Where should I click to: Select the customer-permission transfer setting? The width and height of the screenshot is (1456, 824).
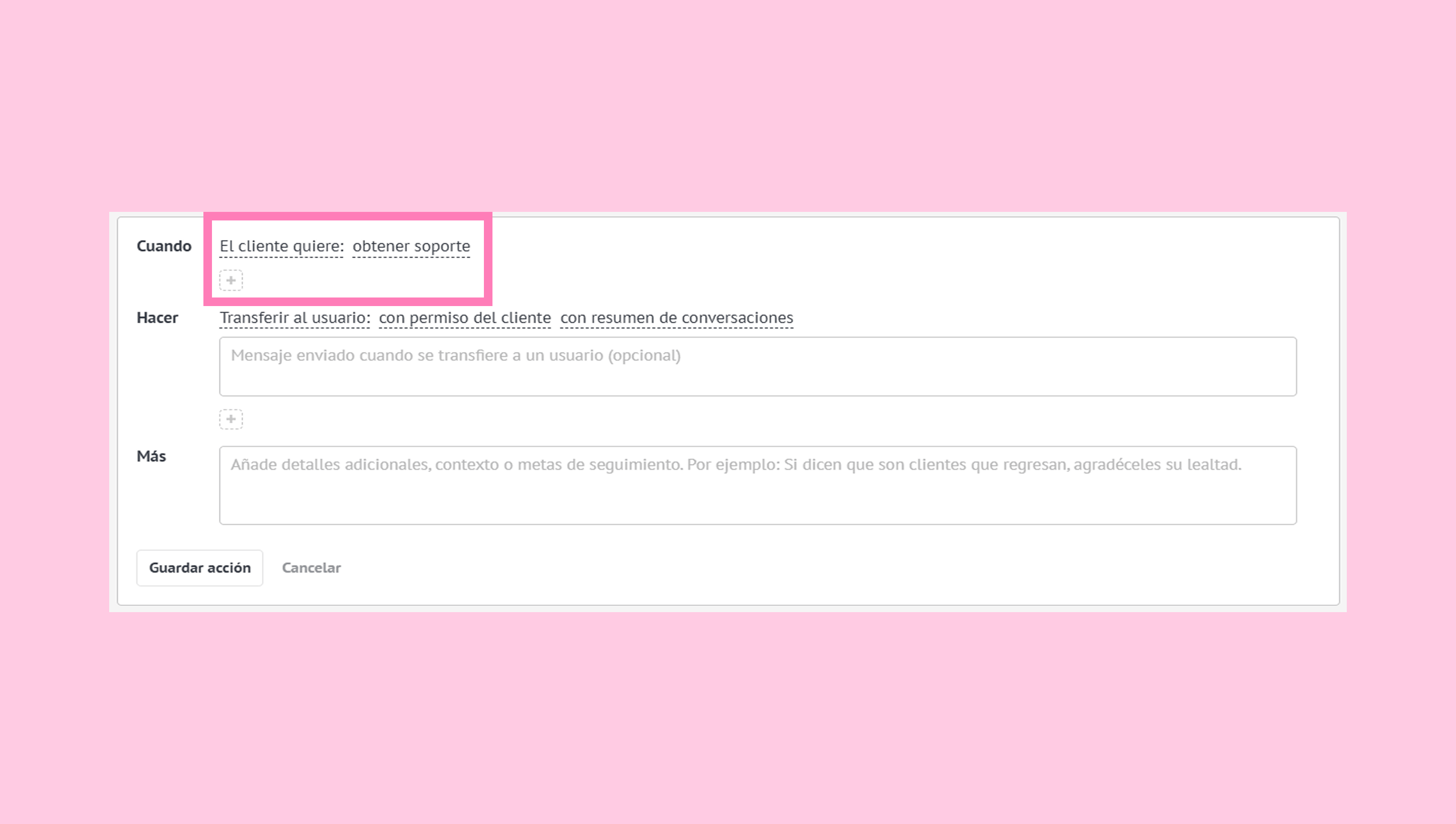coord(464,318)
